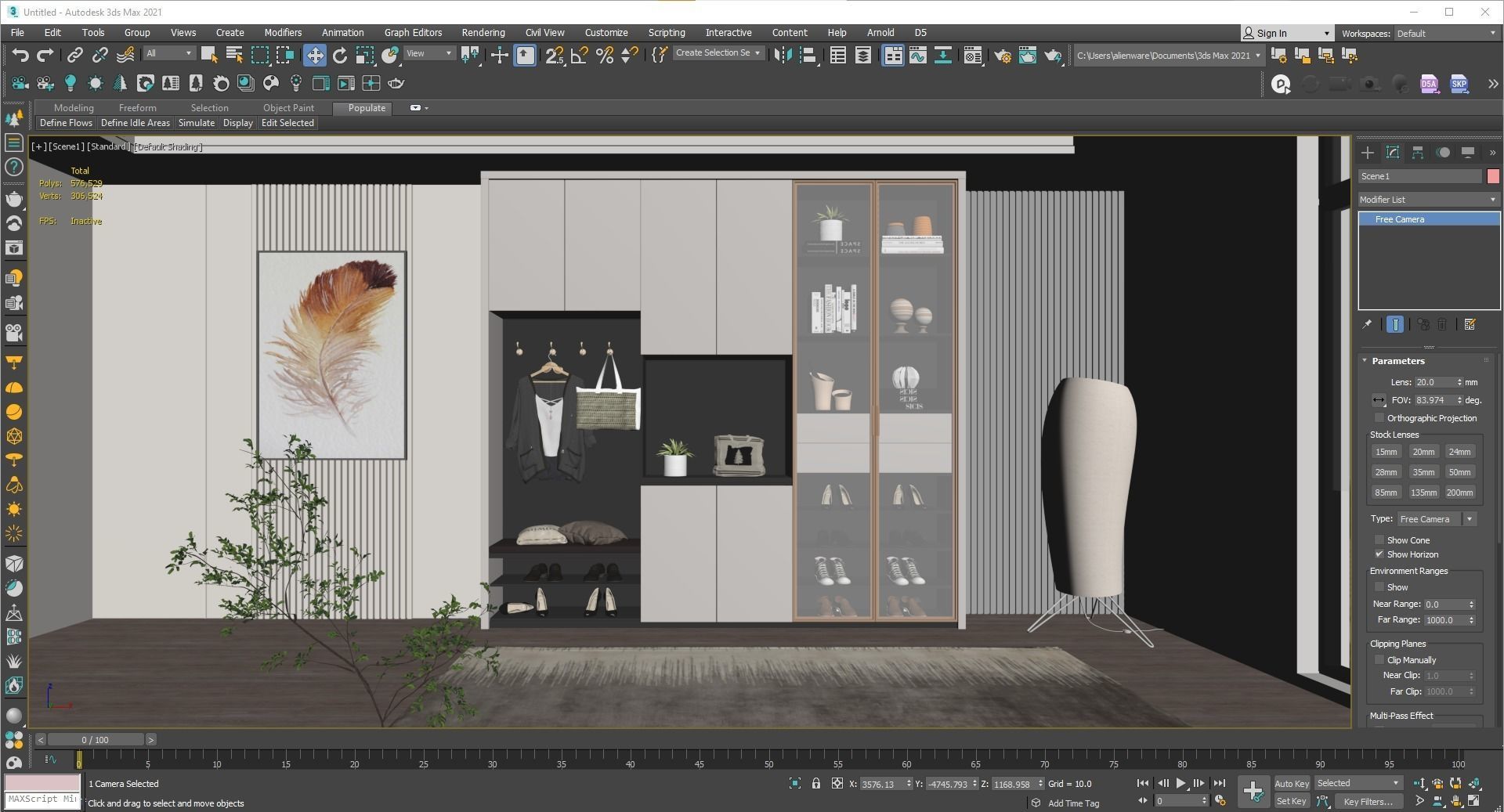Image resolution: width=1504 pixels, height=812 pixels.
Task: Open the project folder path dropdown
Action: 1168,55
